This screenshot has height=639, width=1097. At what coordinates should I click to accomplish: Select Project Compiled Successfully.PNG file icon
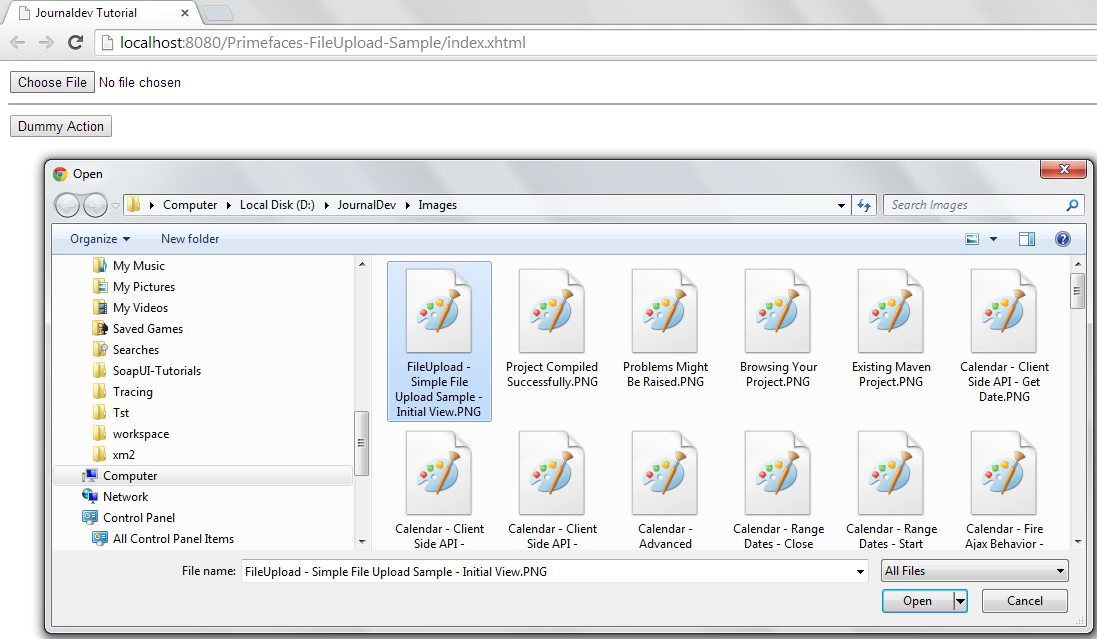tap(551, 311)
